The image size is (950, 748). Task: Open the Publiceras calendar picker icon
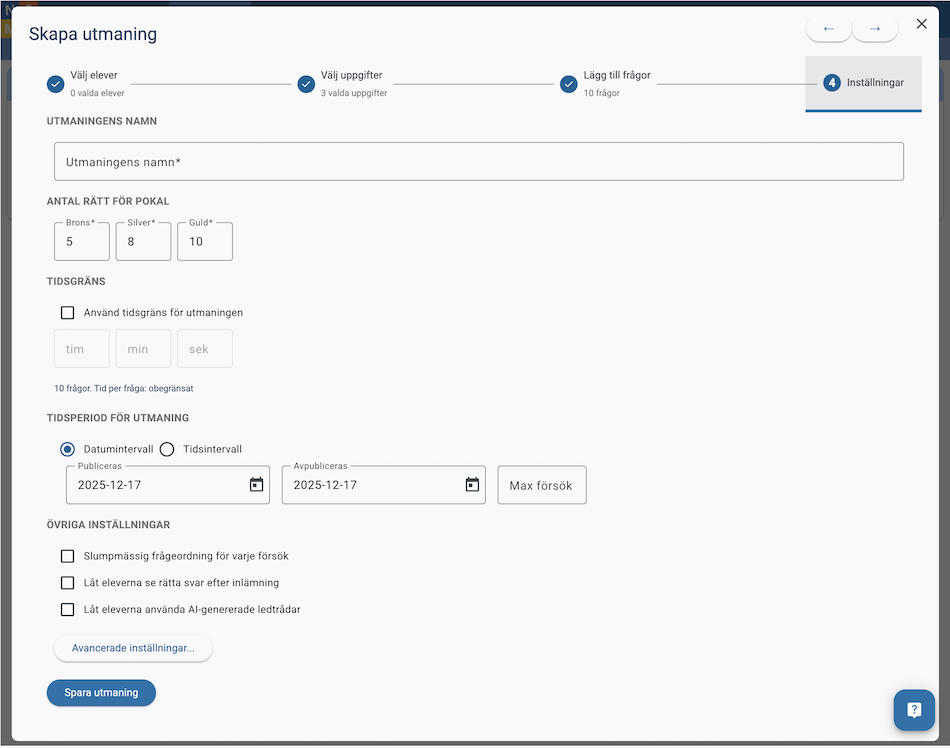(x=256, y=485)
